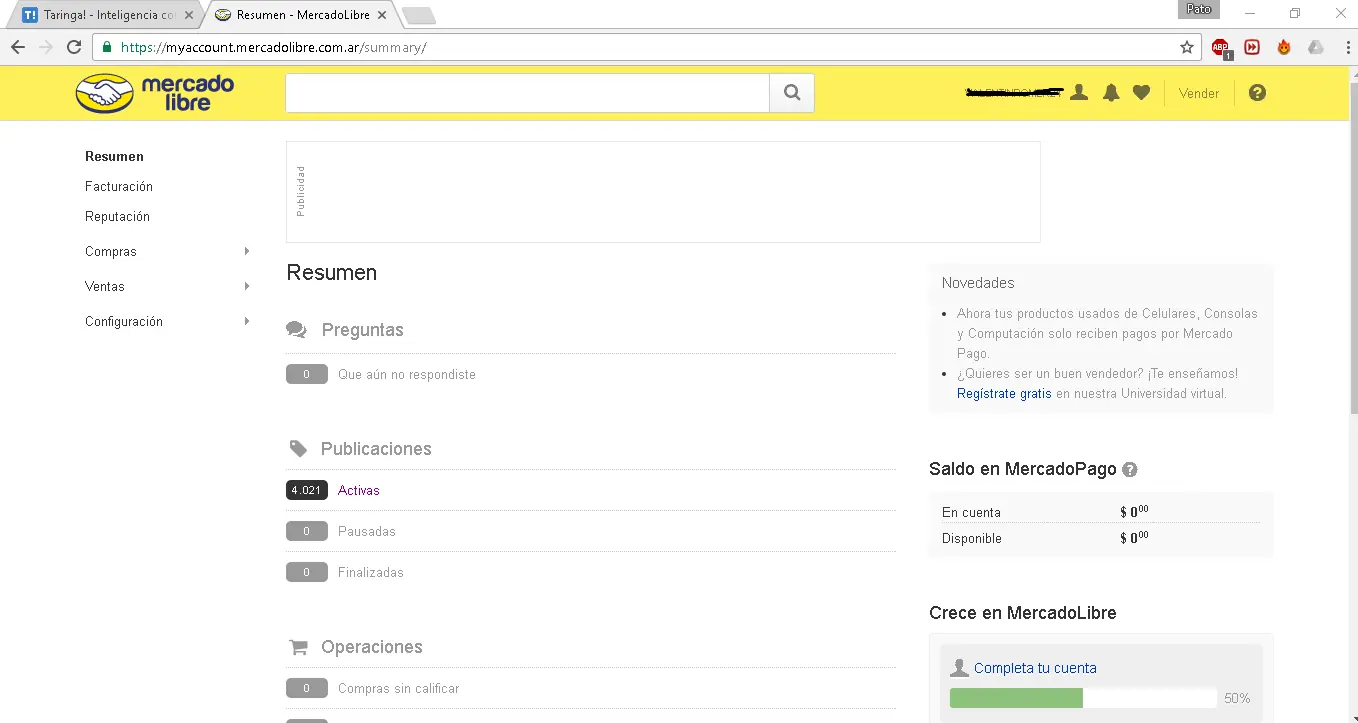Open the AdBlock extension icon
This screenshot has height=723, width=1358.
1220,47
